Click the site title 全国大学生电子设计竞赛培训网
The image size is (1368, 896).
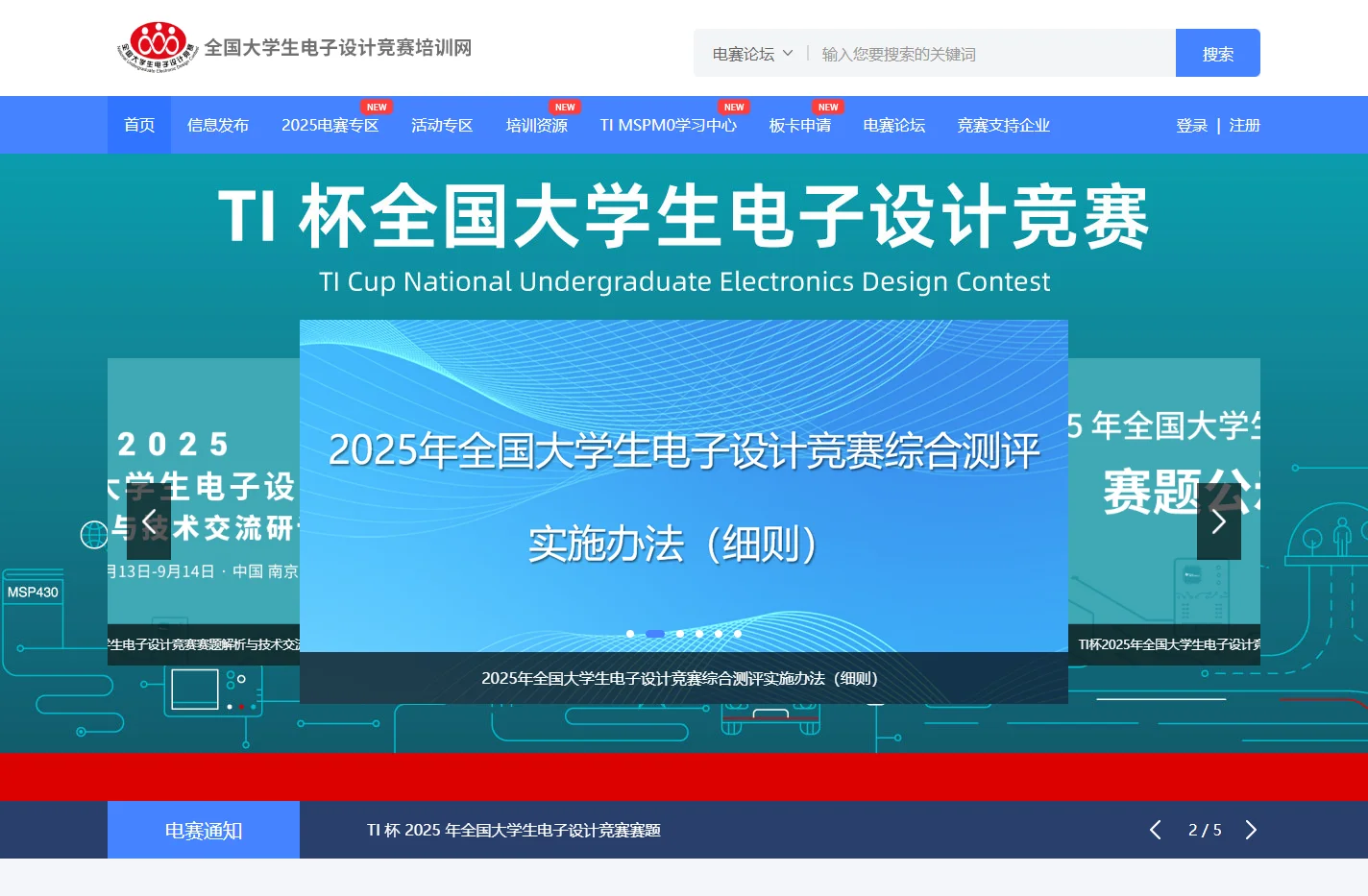338,48
